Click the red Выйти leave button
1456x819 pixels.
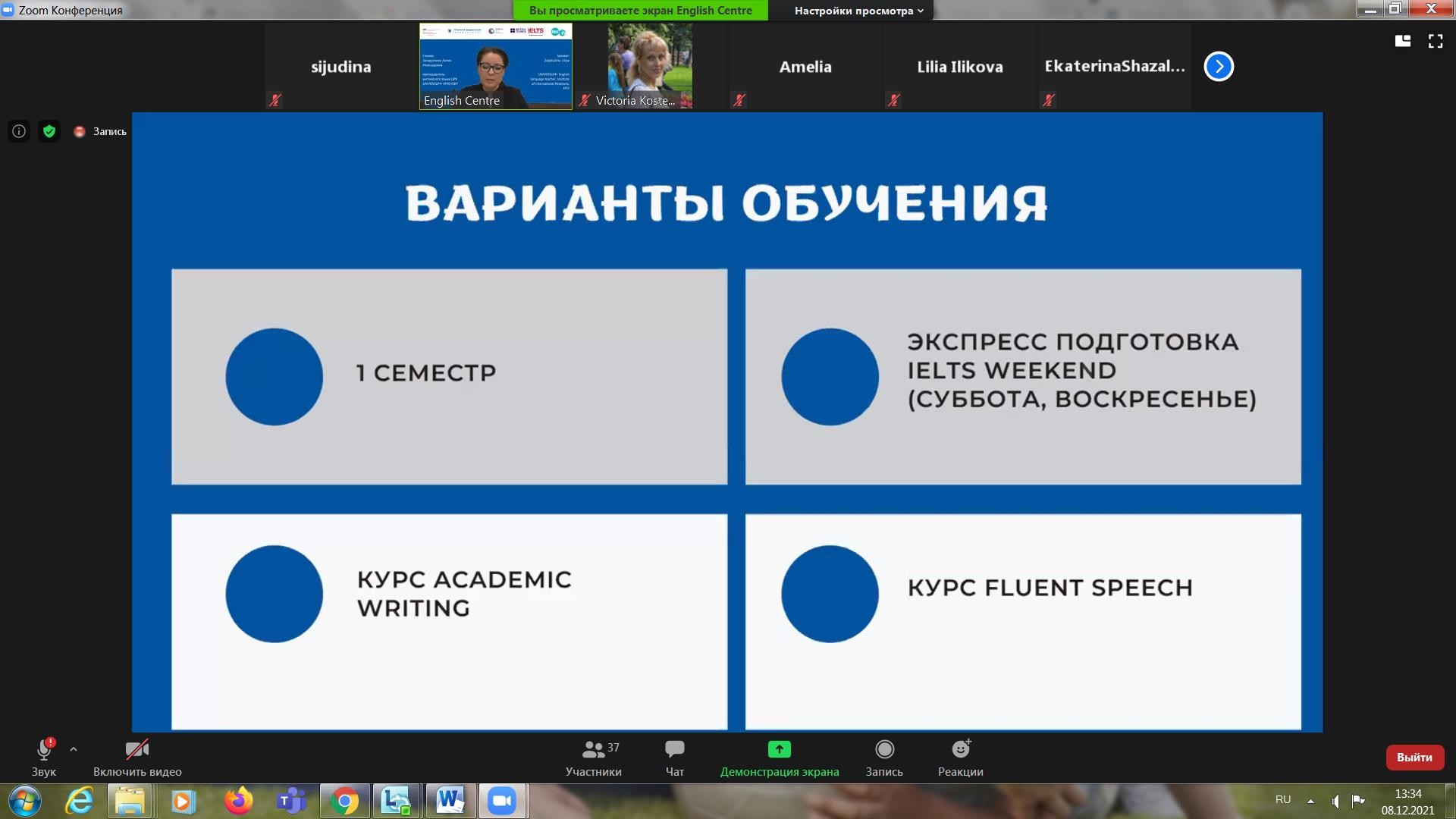coord(1414,757)
